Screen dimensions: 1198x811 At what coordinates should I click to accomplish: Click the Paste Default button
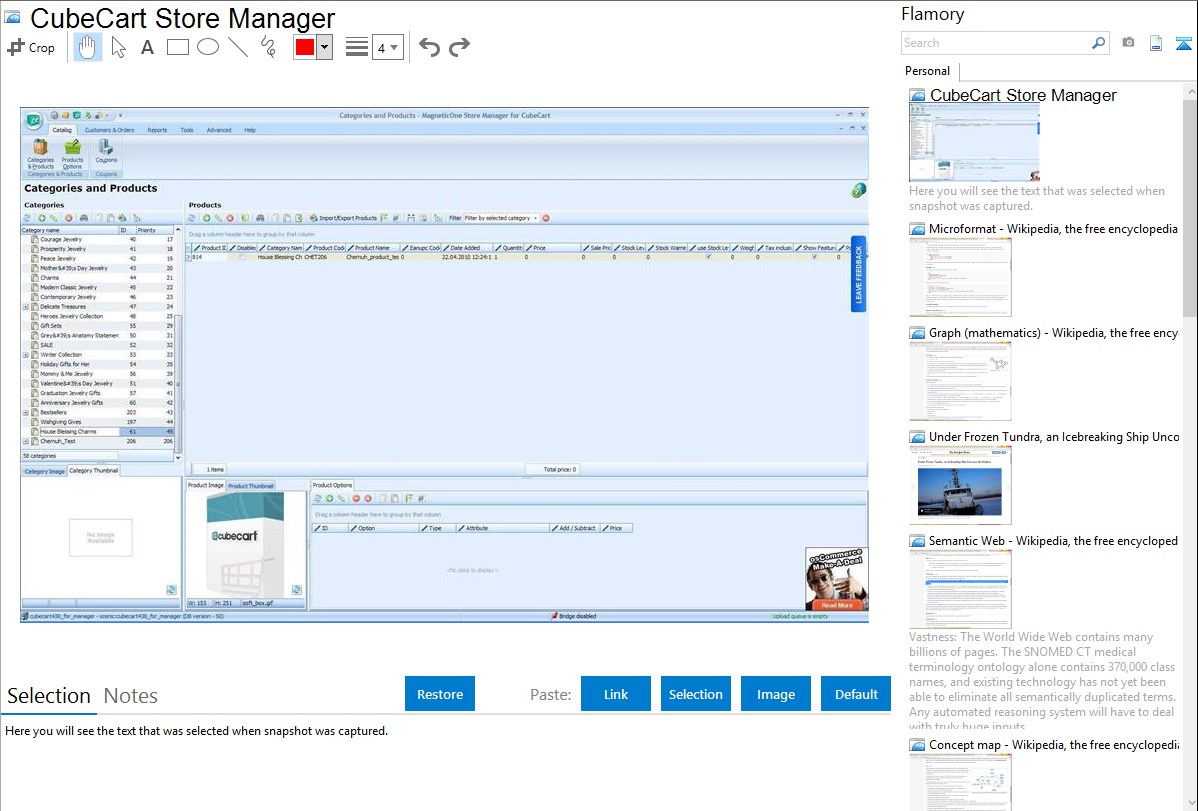click(x=856, y=694)
